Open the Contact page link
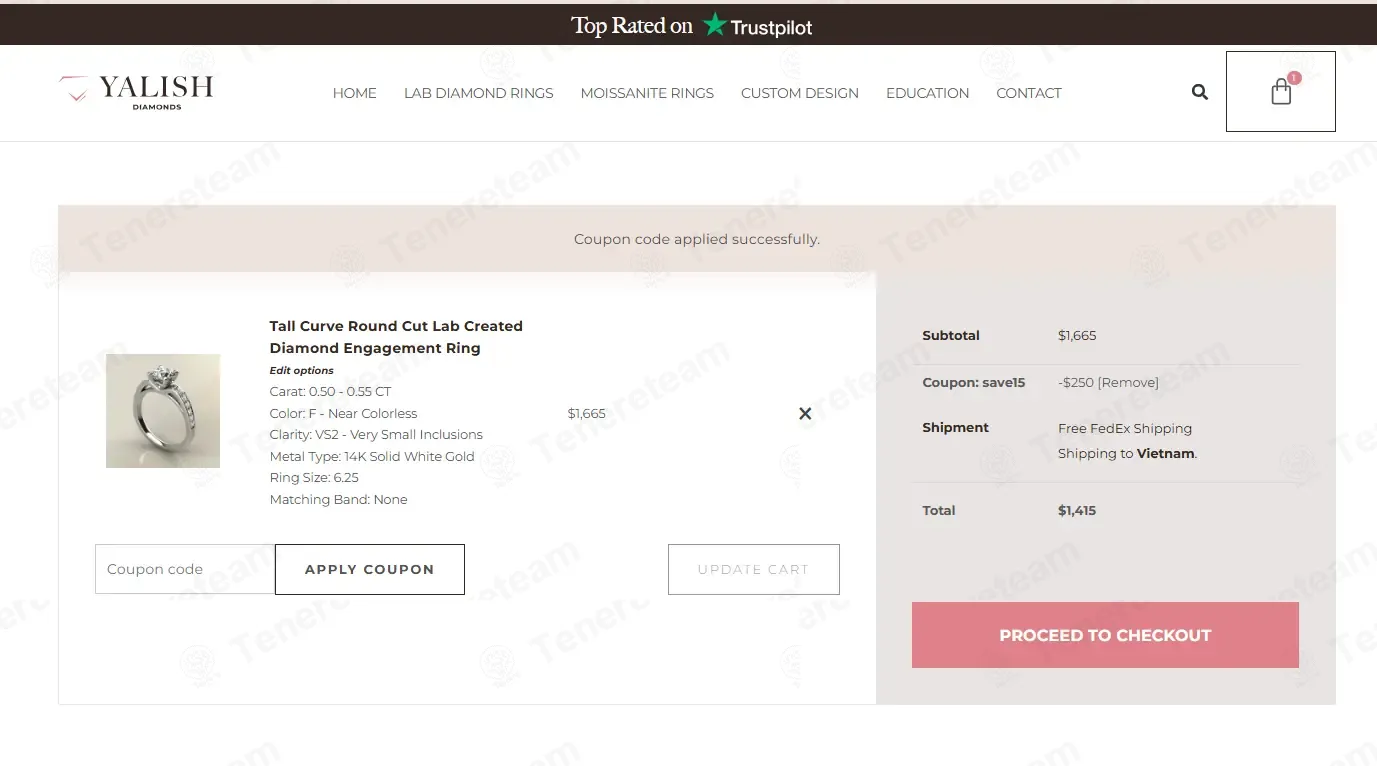The image size is (1377, 766). (1028, 93)
